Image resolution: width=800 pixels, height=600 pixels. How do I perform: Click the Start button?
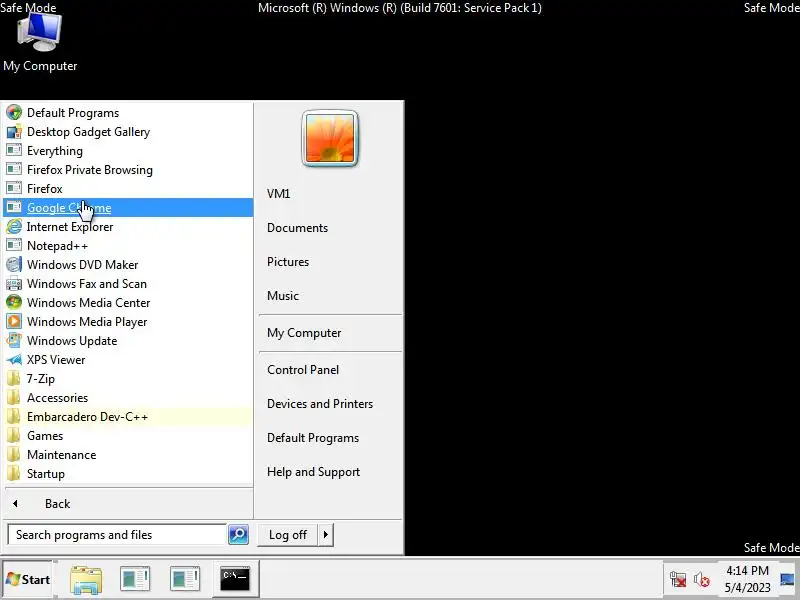click(28, 579)
